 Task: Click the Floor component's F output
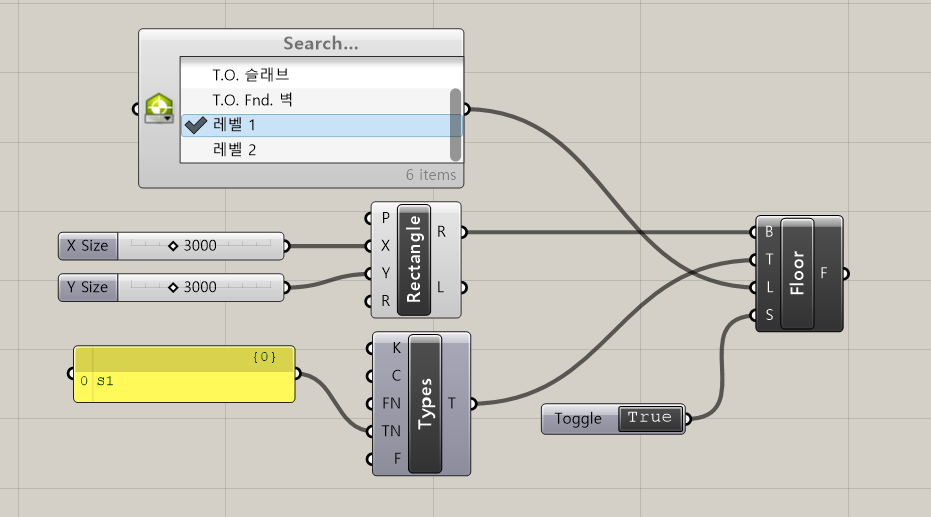click(x=825, y=273)
